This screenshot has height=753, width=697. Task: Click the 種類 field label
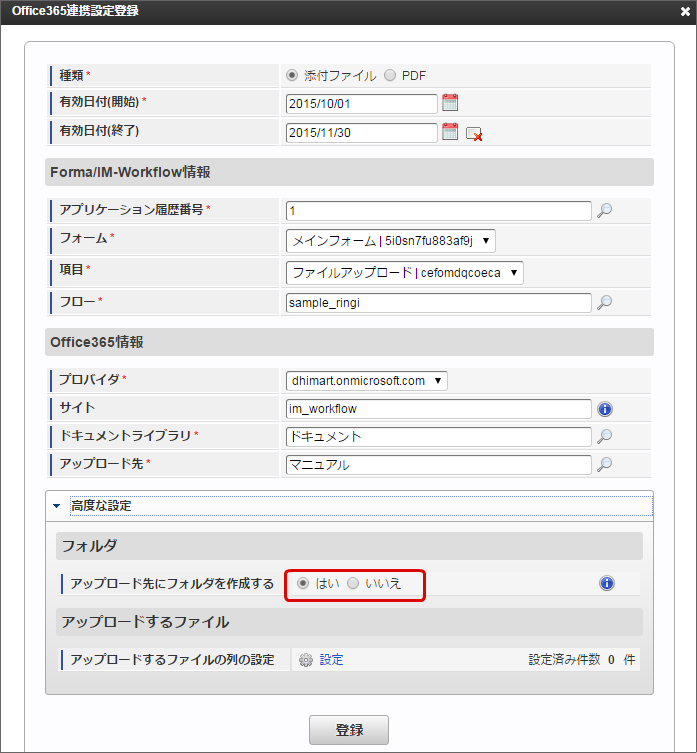coord(72,75)
